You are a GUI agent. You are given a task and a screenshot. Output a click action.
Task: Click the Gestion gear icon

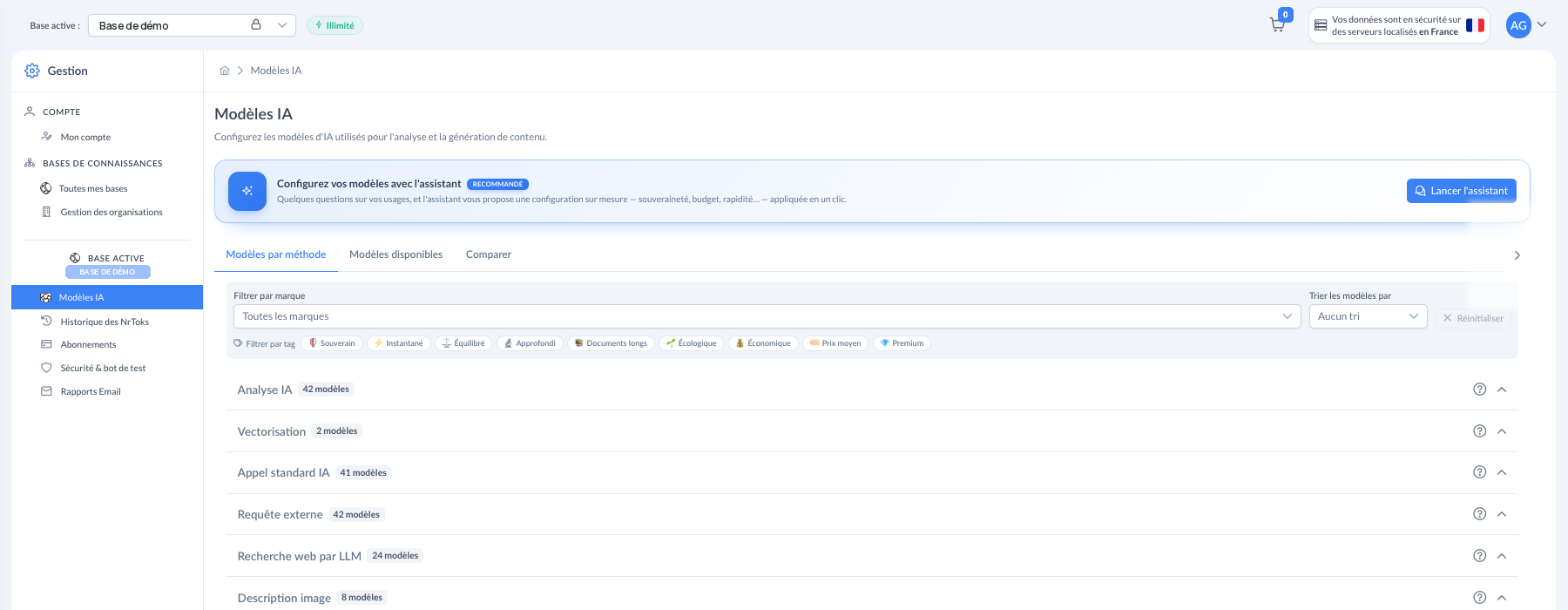(32, 71)
